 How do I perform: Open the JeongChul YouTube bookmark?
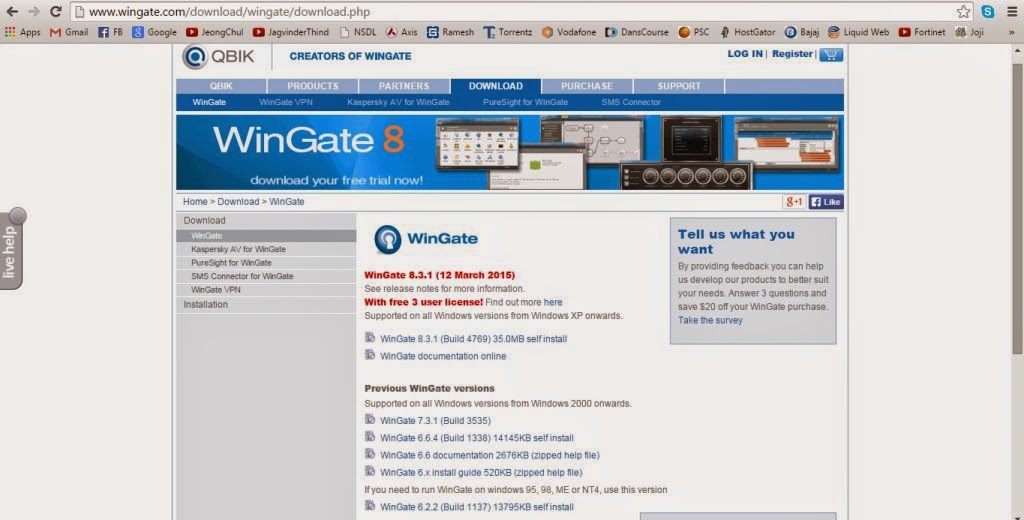coord(214,32)
